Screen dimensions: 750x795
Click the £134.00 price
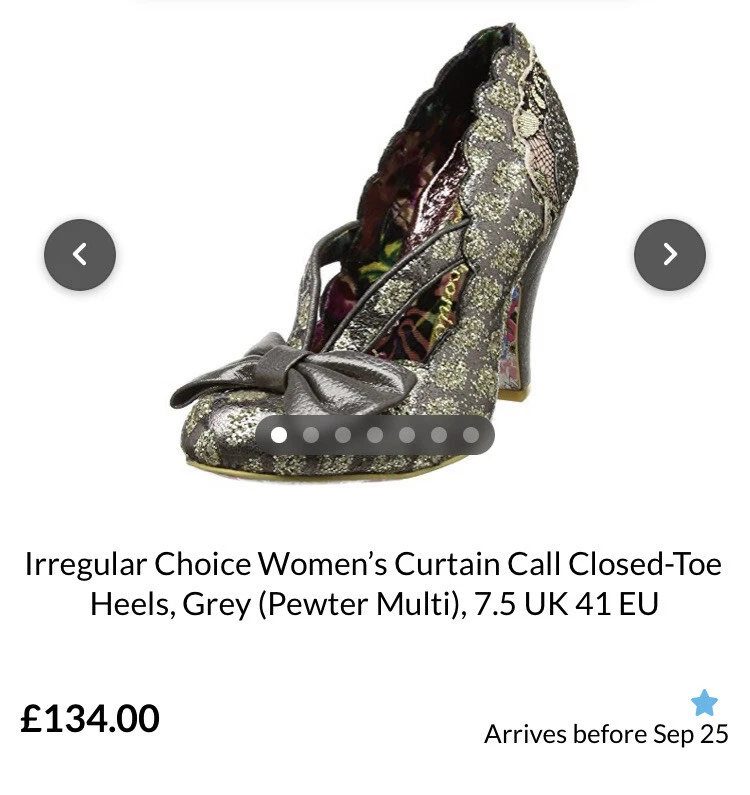pos(90,718)
